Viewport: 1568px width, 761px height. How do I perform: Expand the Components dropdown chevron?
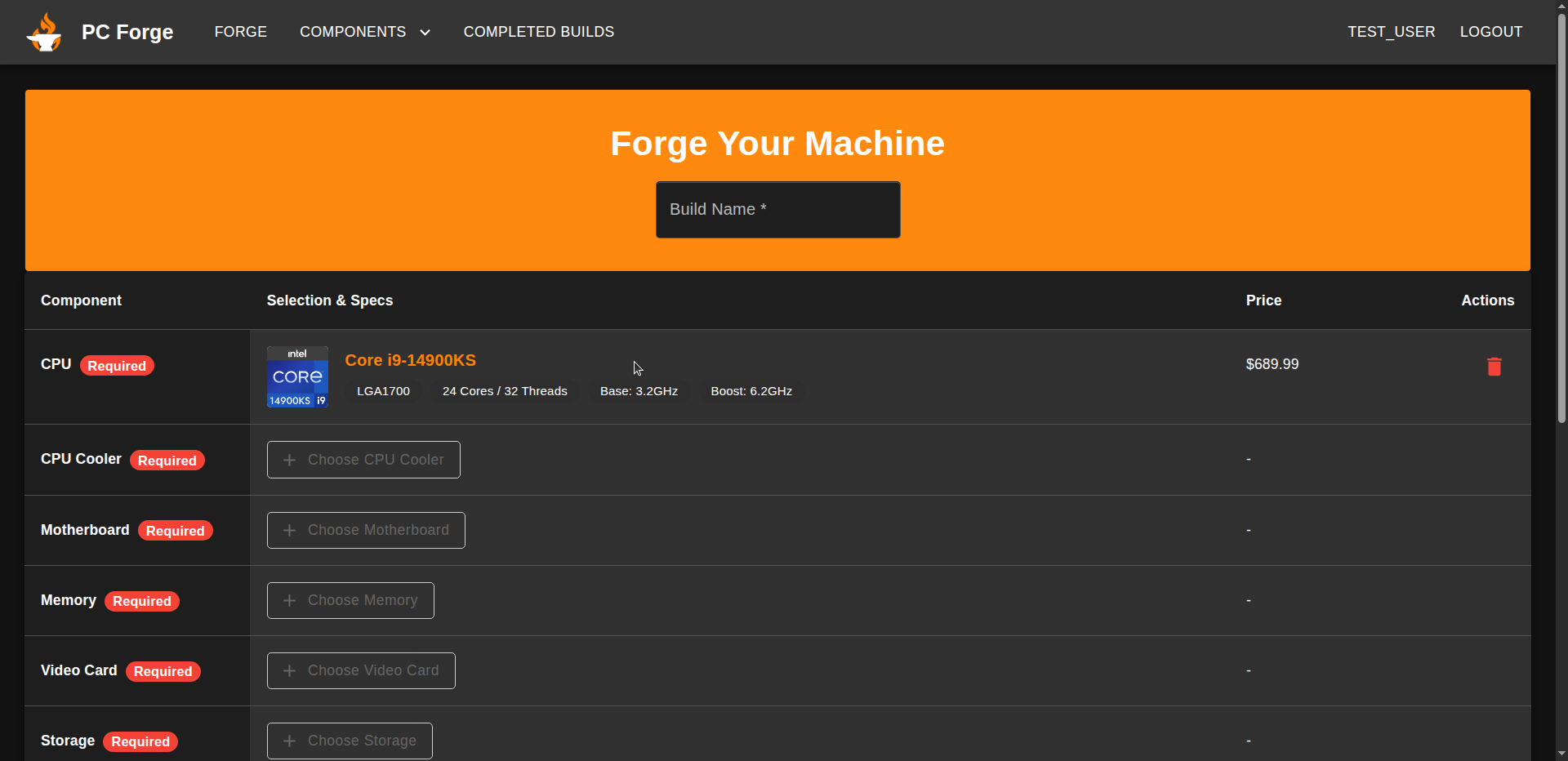coord(425,33)
